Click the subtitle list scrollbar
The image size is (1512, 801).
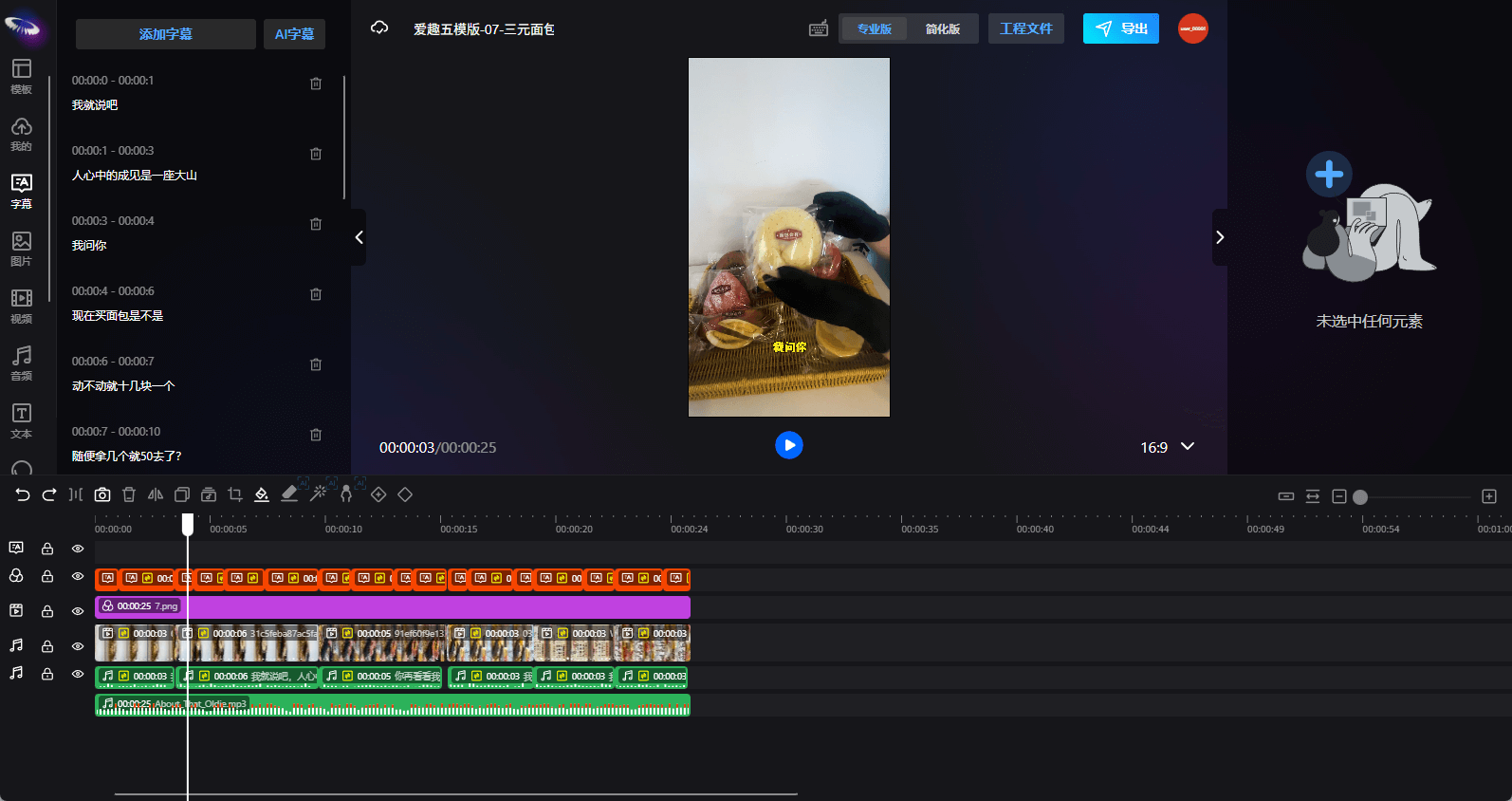343,138
